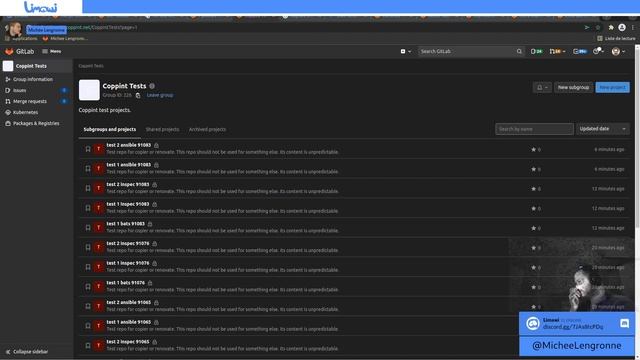This screenshot has height=360, width=640.
Task: Click the search magnifier icon in Search GitLab
Action: tap(519, 51)
